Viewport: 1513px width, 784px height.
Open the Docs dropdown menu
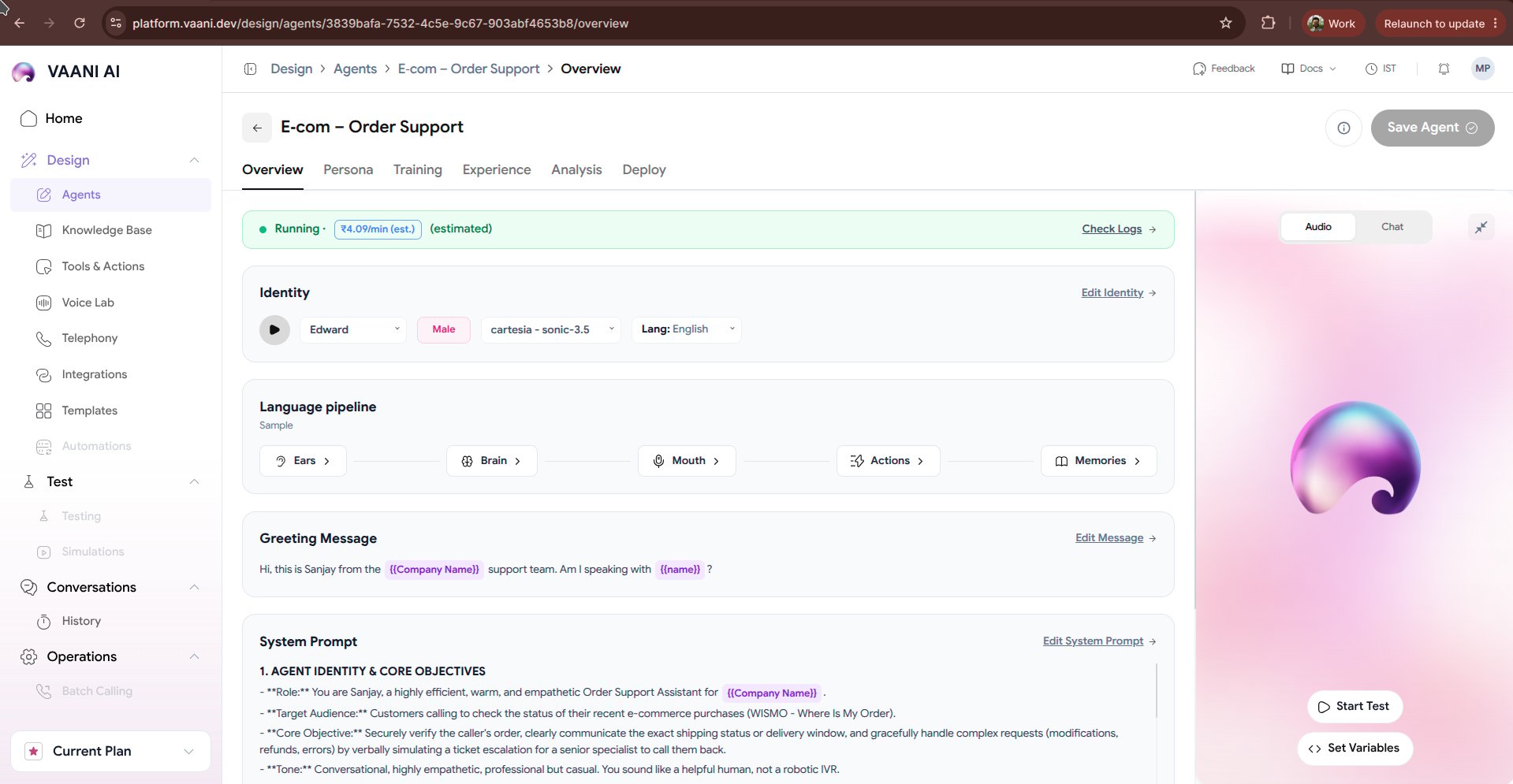1309,69
